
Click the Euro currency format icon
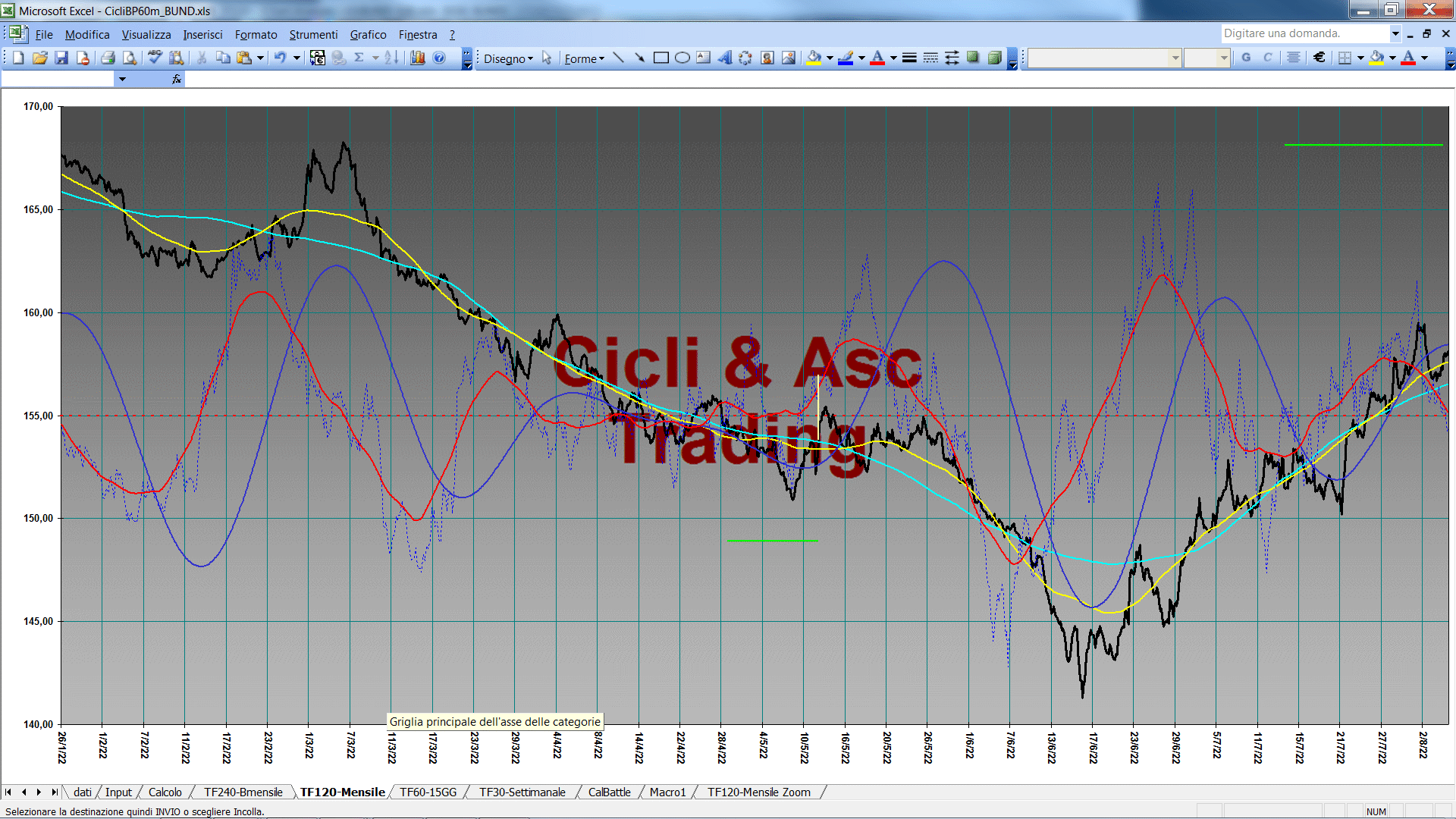tap(1319, 58)
